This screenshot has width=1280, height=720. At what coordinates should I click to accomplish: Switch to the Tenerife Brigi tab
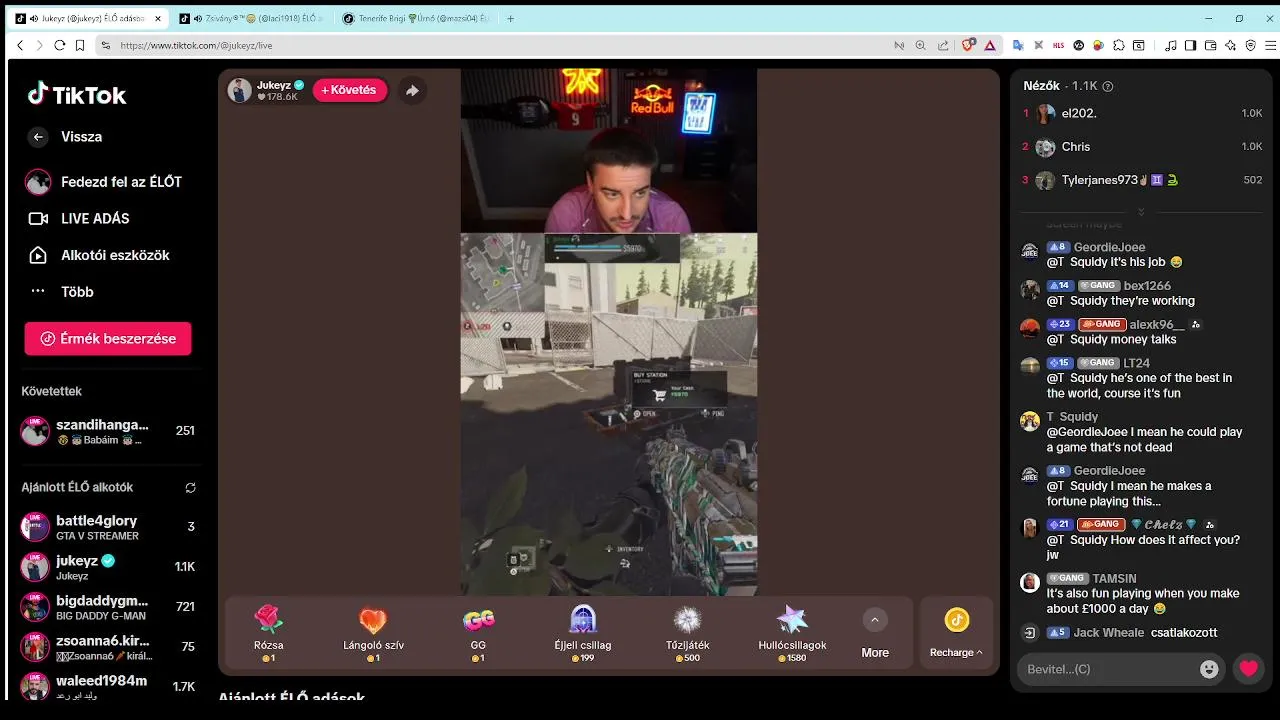point(415,18)
